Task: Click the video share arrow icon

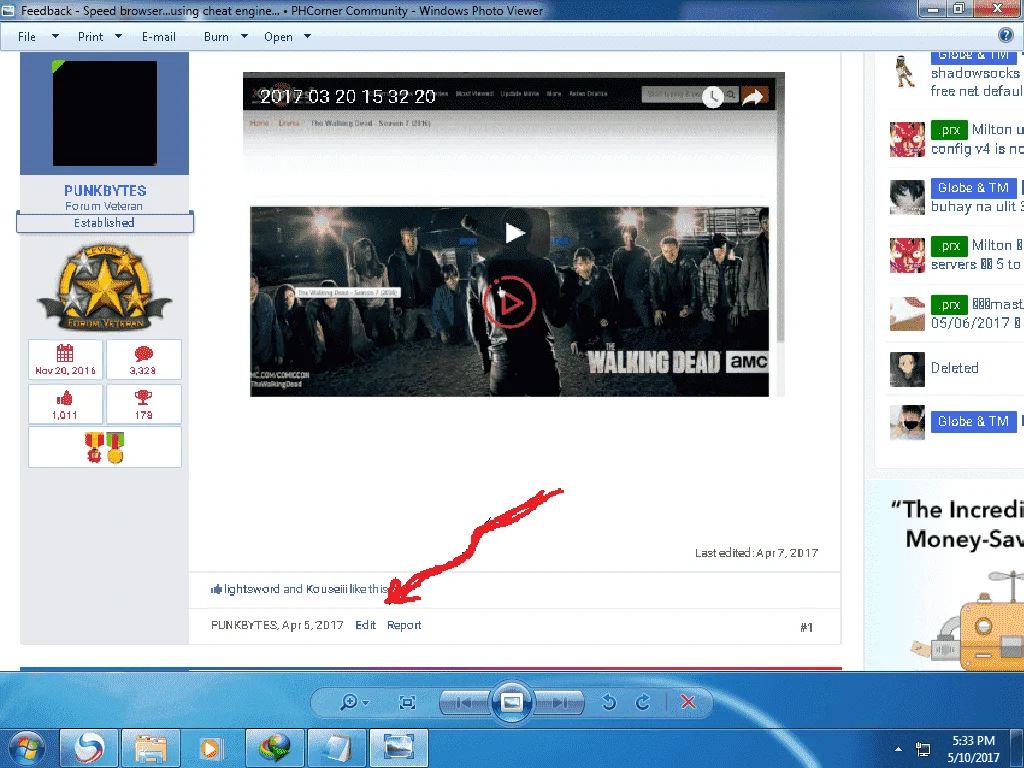Action: [753, 97]
